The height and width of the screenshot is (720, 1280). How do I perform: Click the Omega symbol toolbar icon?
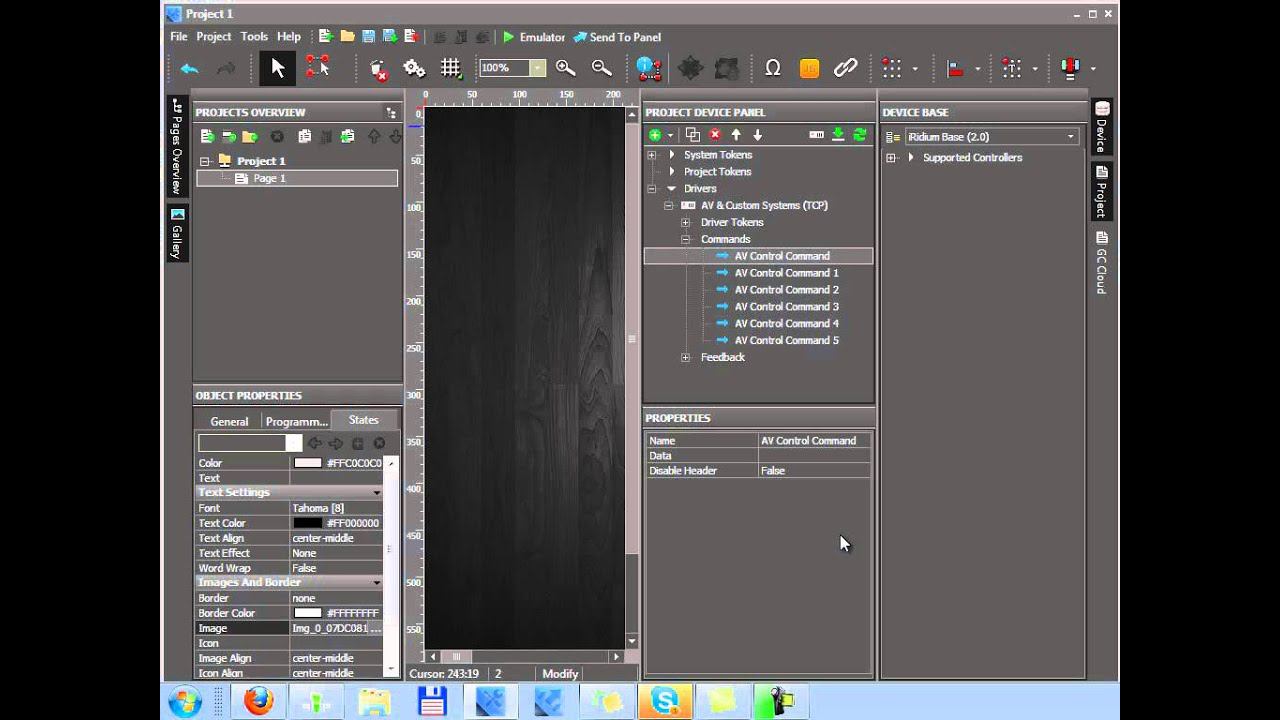(x=772, y=68)
